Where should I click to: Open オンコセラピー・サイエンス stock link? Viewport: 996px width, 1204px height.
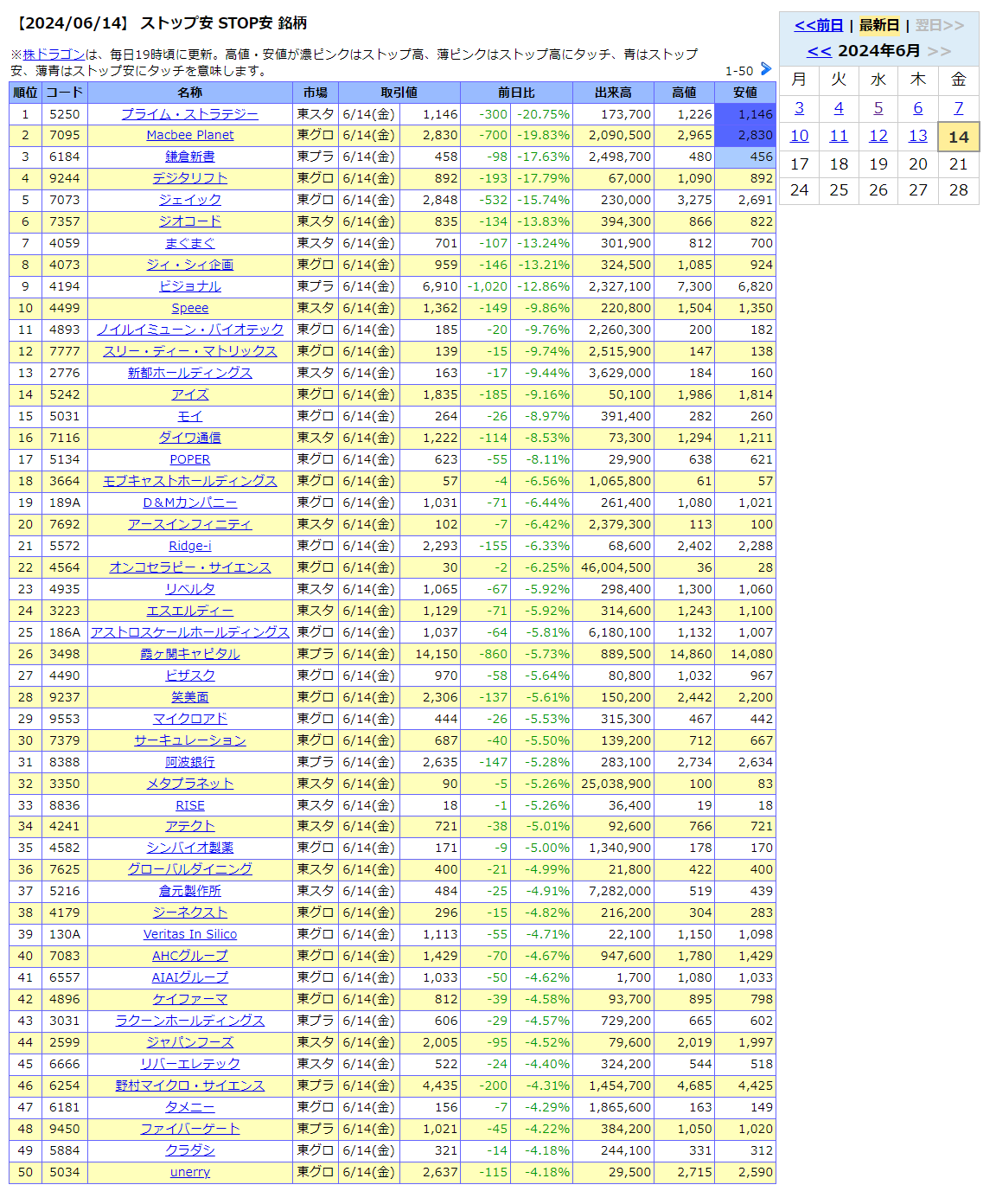[x=190, y=568]
